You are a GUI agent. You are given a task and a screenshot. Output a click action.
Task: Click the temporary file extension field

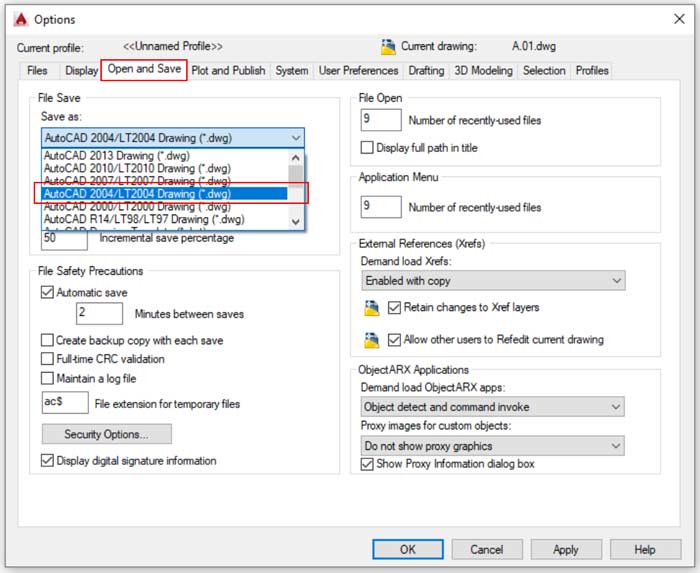tap(65, 403)
